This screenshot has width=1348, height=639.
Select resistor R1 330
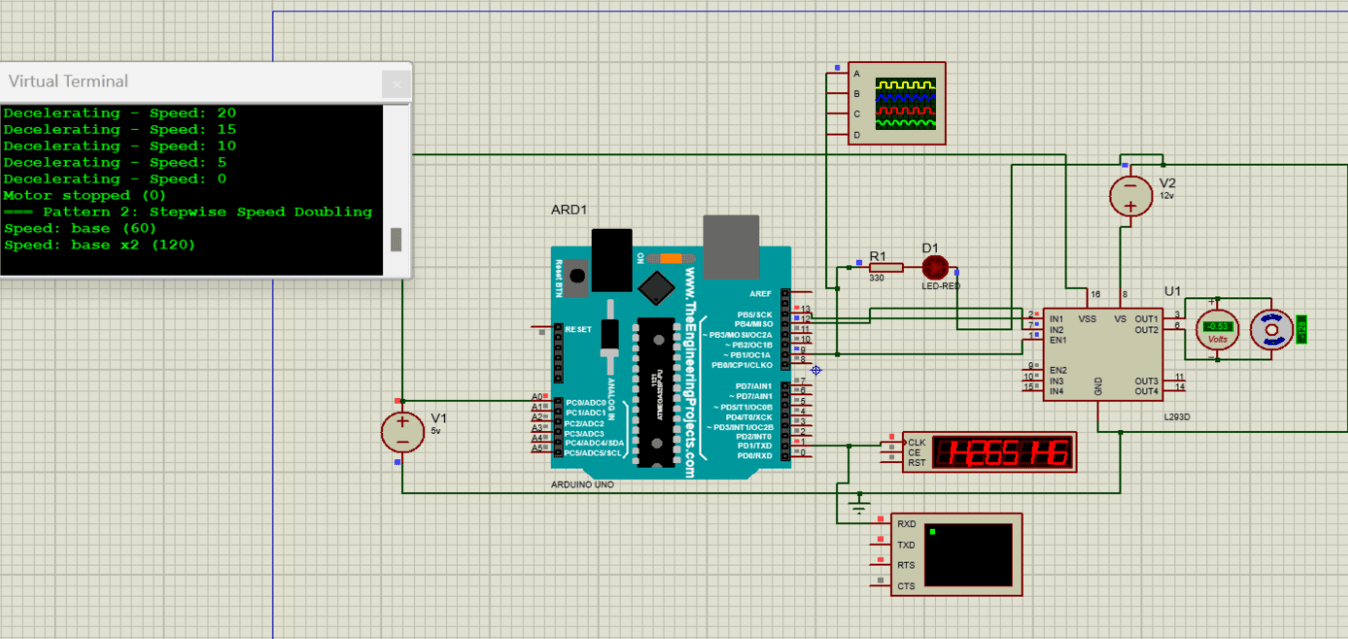pyautogui.click(x=884, y=267)
